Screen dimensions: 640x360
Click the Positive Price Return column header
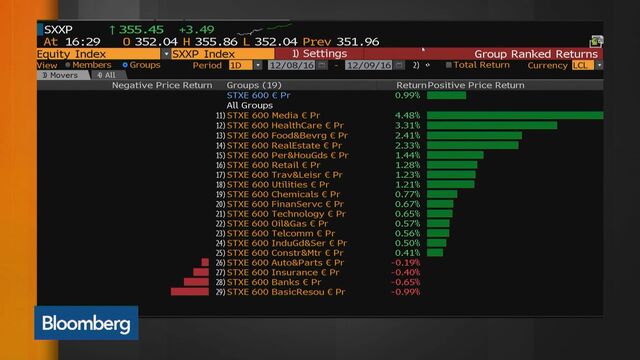coord(476,85)
